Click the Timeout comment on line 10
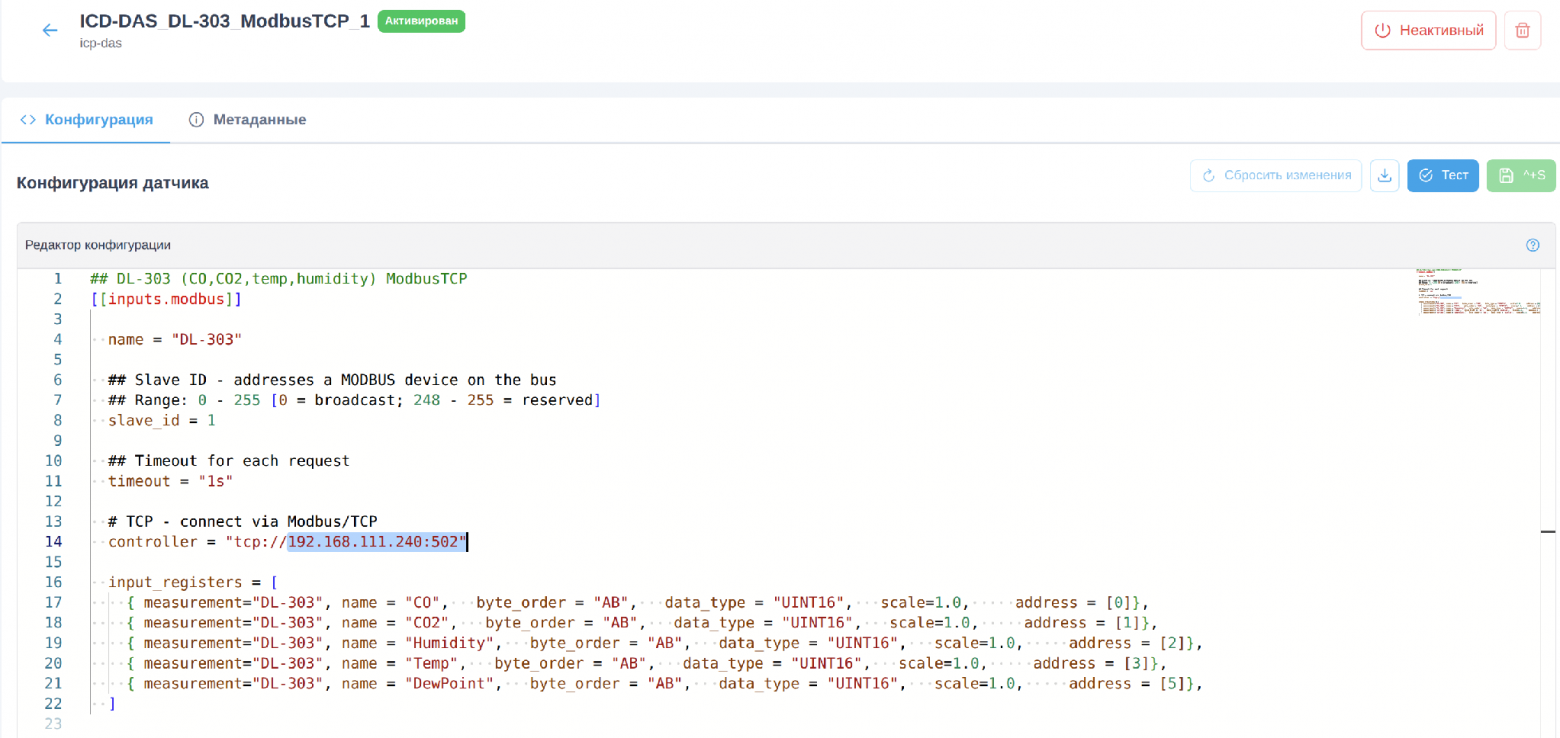This screenshot has width=1560, height=738. click(x=229, y=461)
